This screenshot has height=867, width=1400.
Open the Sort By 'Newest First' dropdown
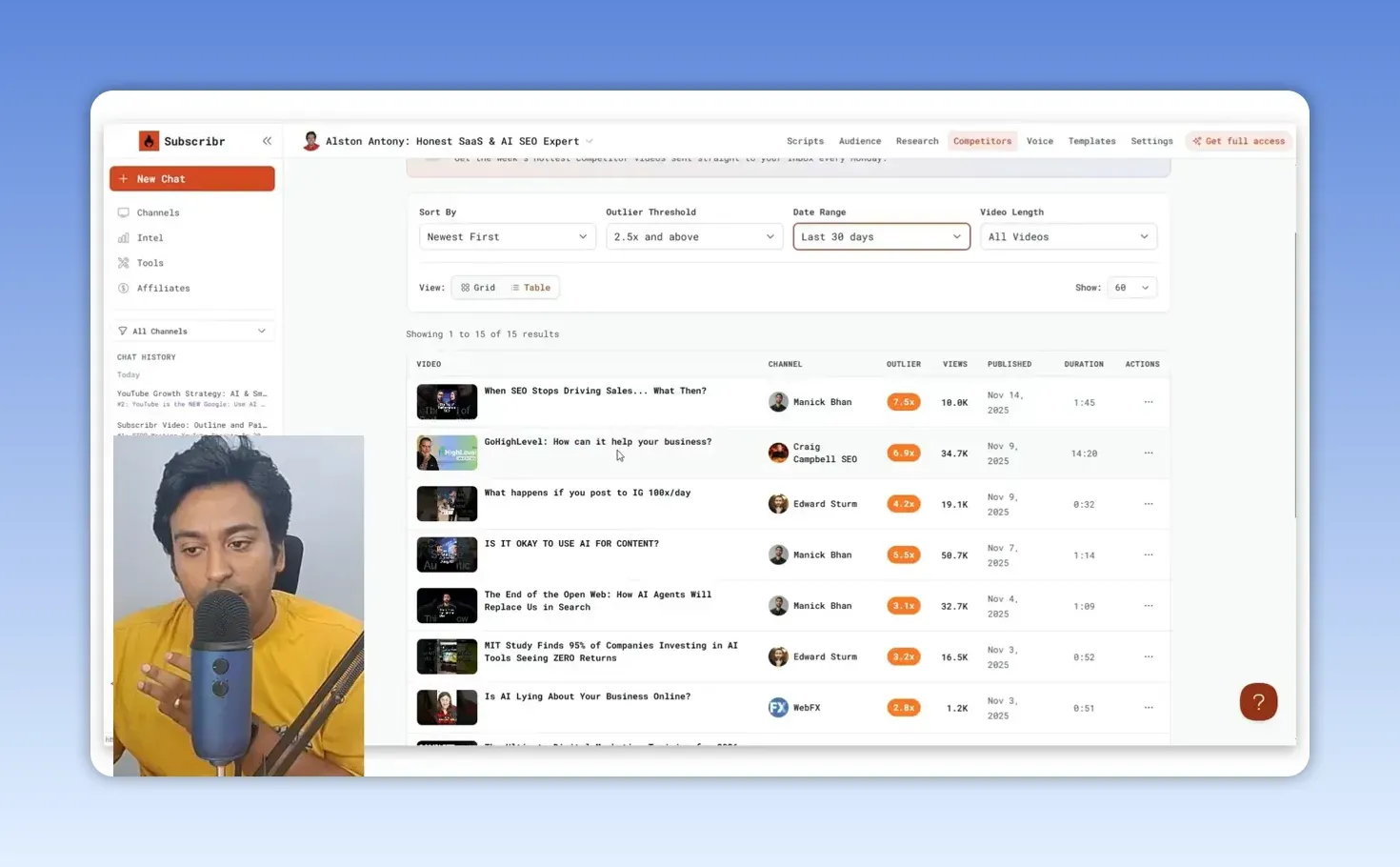coord(508,237)
